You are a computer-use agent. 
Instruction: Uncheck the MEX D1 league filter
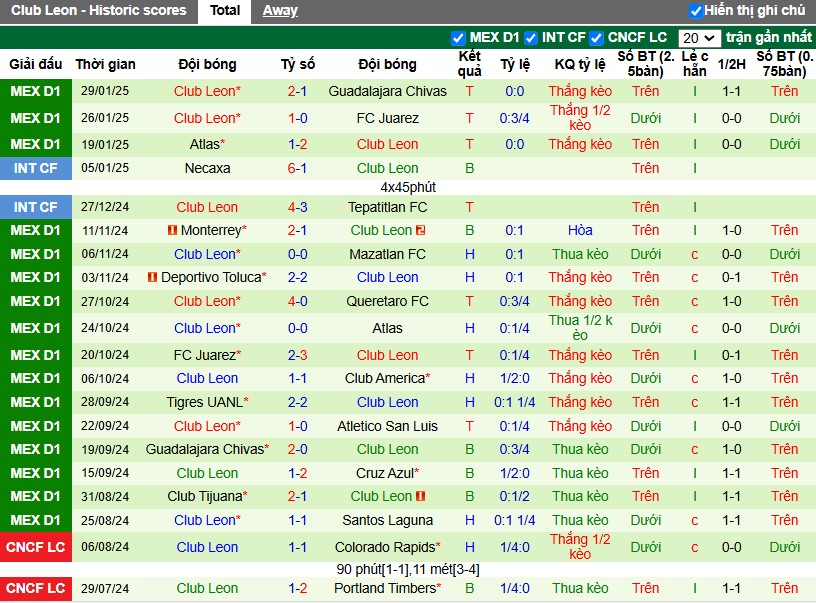click(458, 38)
